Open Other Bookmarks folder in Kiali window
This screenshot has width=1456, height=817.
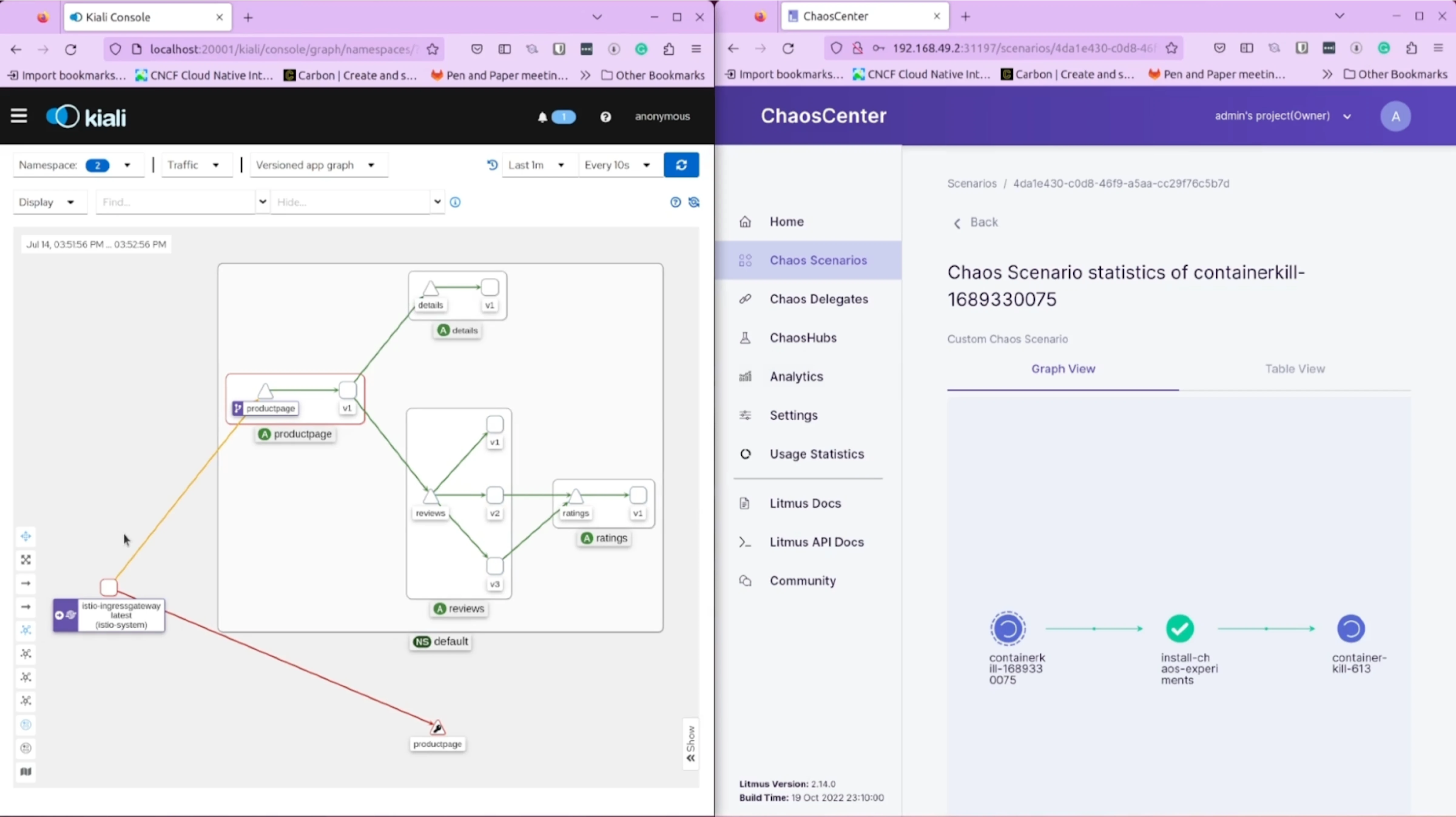tap(653, 75)
